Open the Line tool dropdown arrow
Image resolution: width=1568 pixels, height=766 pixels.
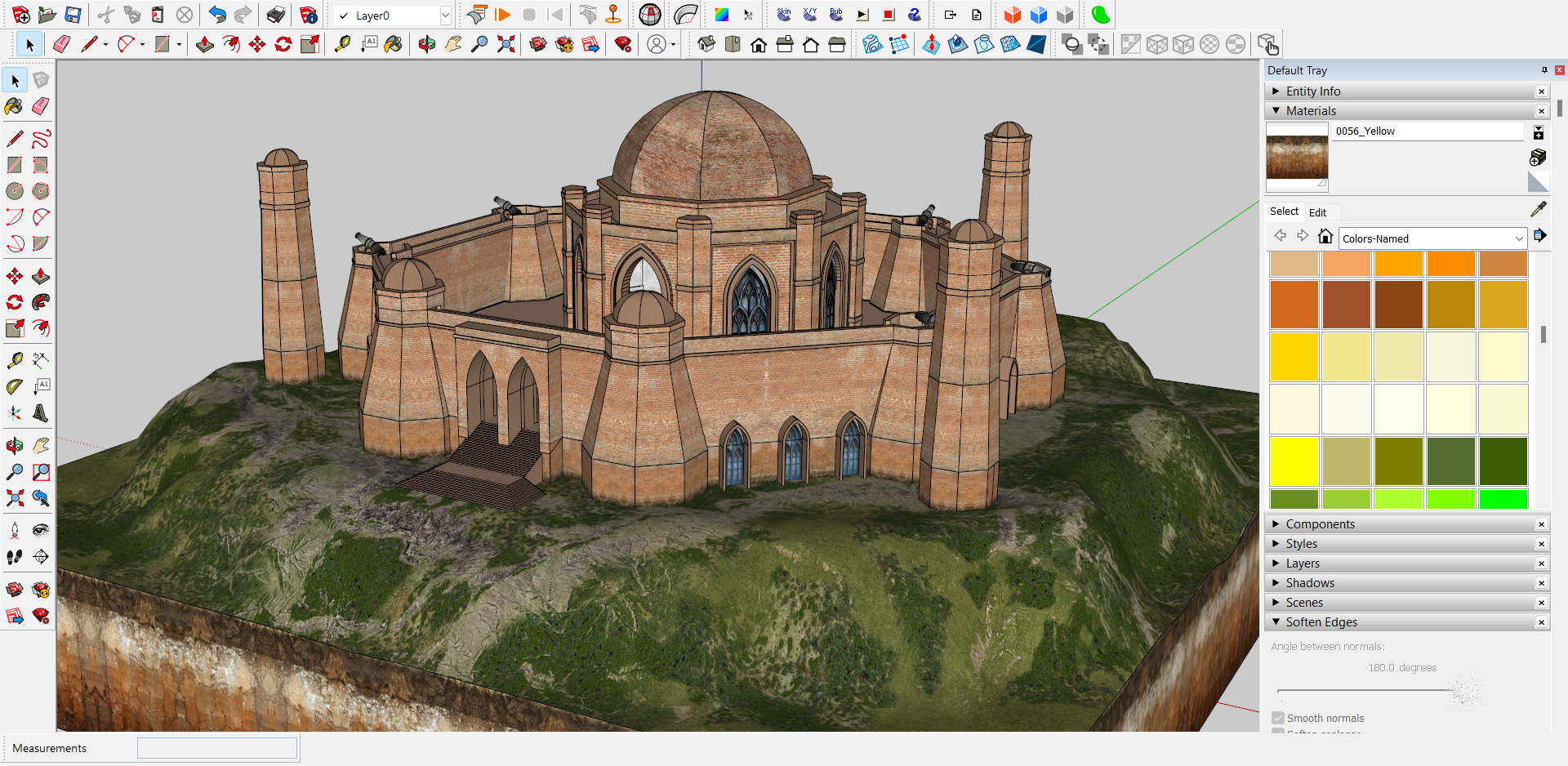click(x=105, y=45)
